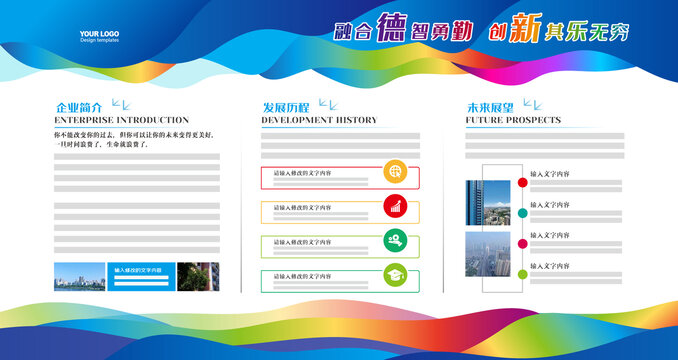Click the red bar chart growth icon

pyautogui.click(x=395, y=206)
